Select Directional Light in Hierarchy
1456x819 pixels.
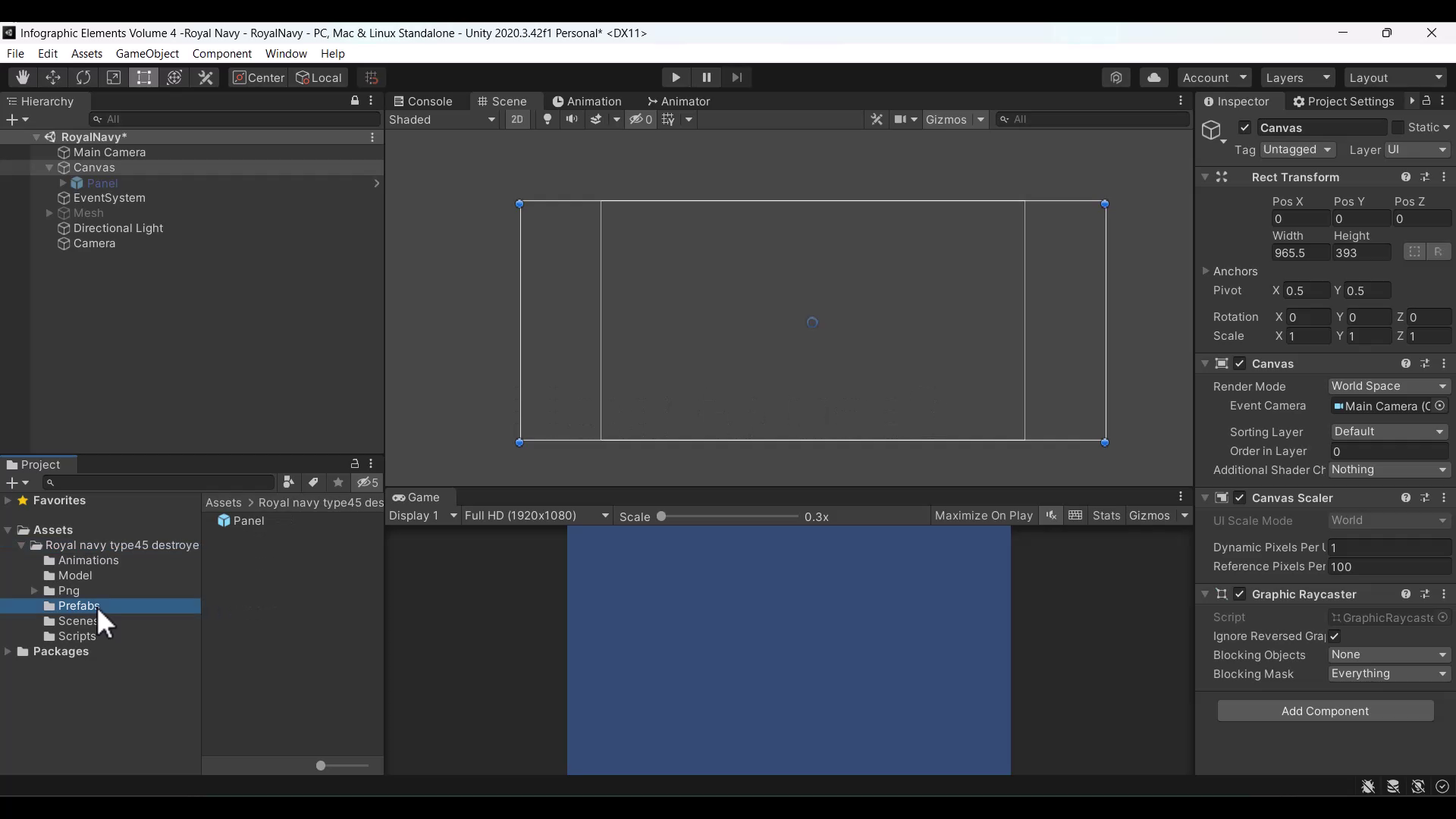pos(118,228)
